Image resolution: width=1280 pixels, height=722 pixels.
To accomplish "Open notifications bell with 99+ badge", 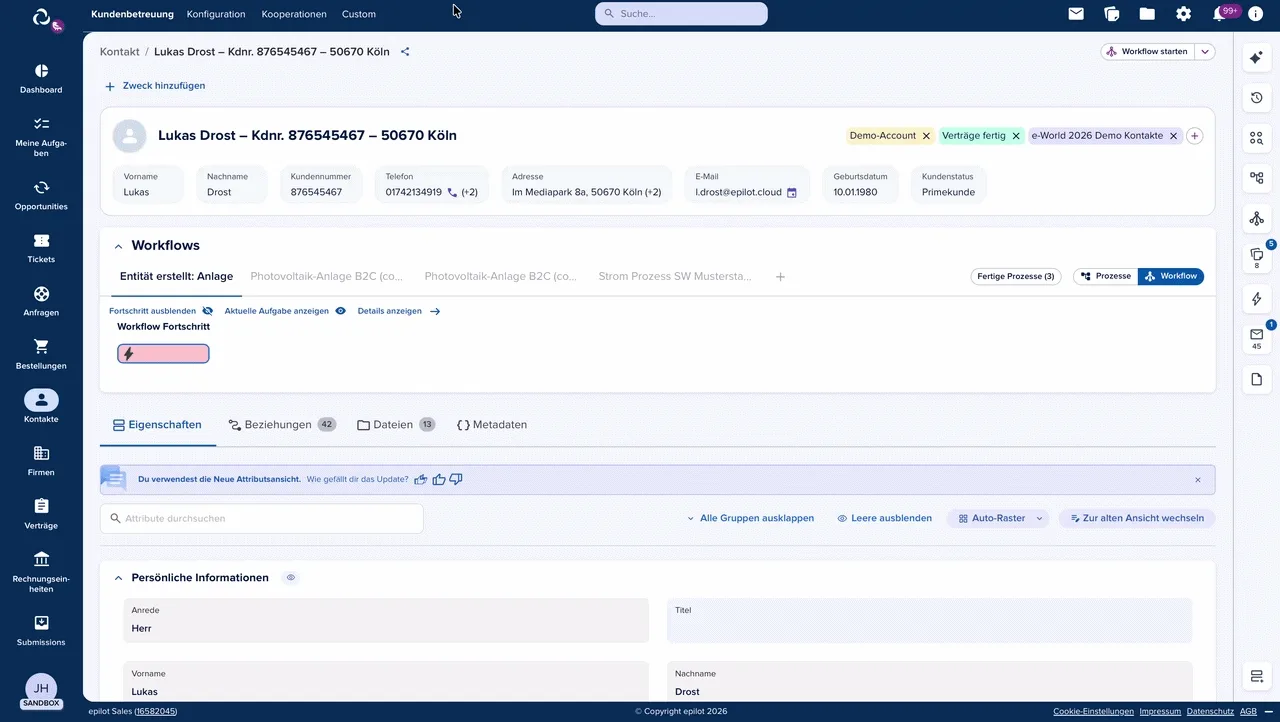I will pyautogui.click(x=1220, y=14).
